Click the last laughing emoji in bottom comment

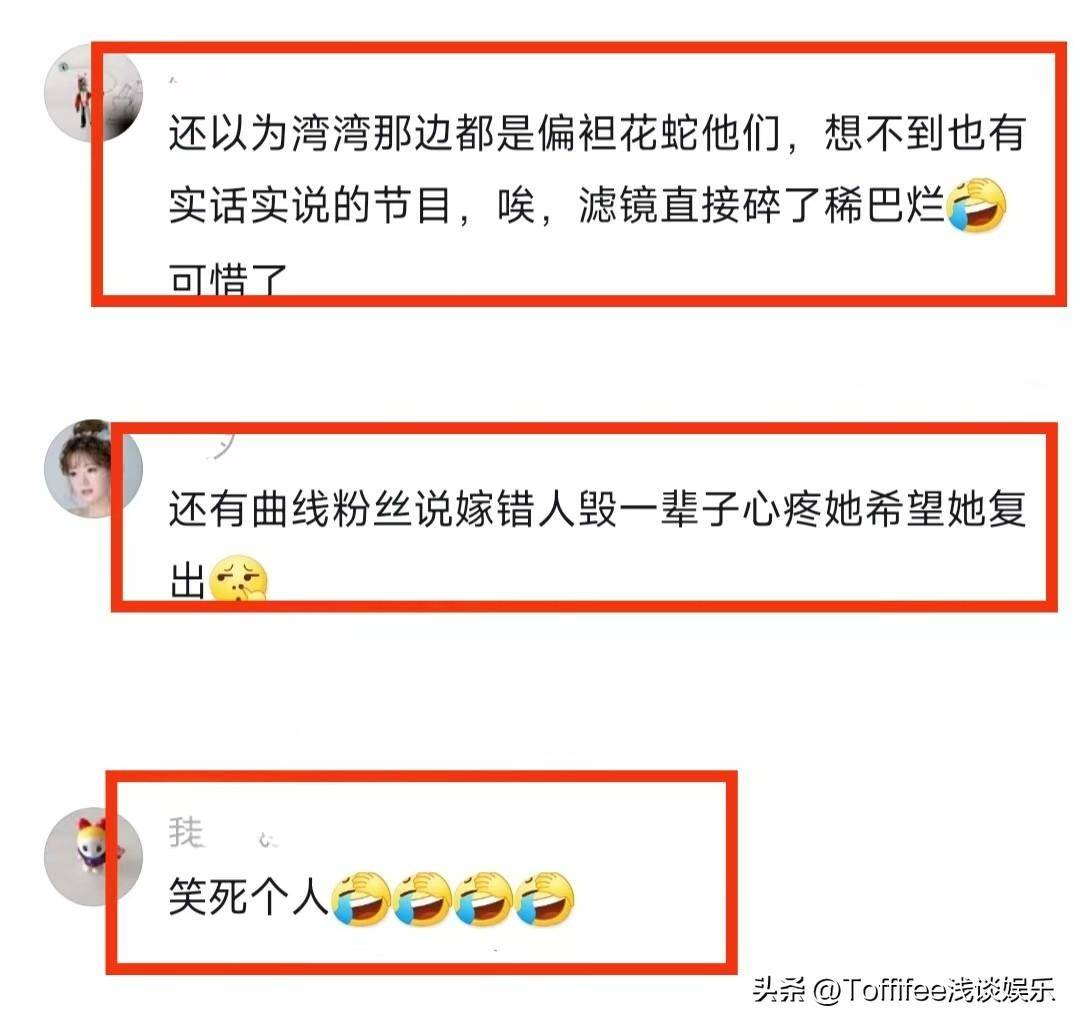pos(544,899)
